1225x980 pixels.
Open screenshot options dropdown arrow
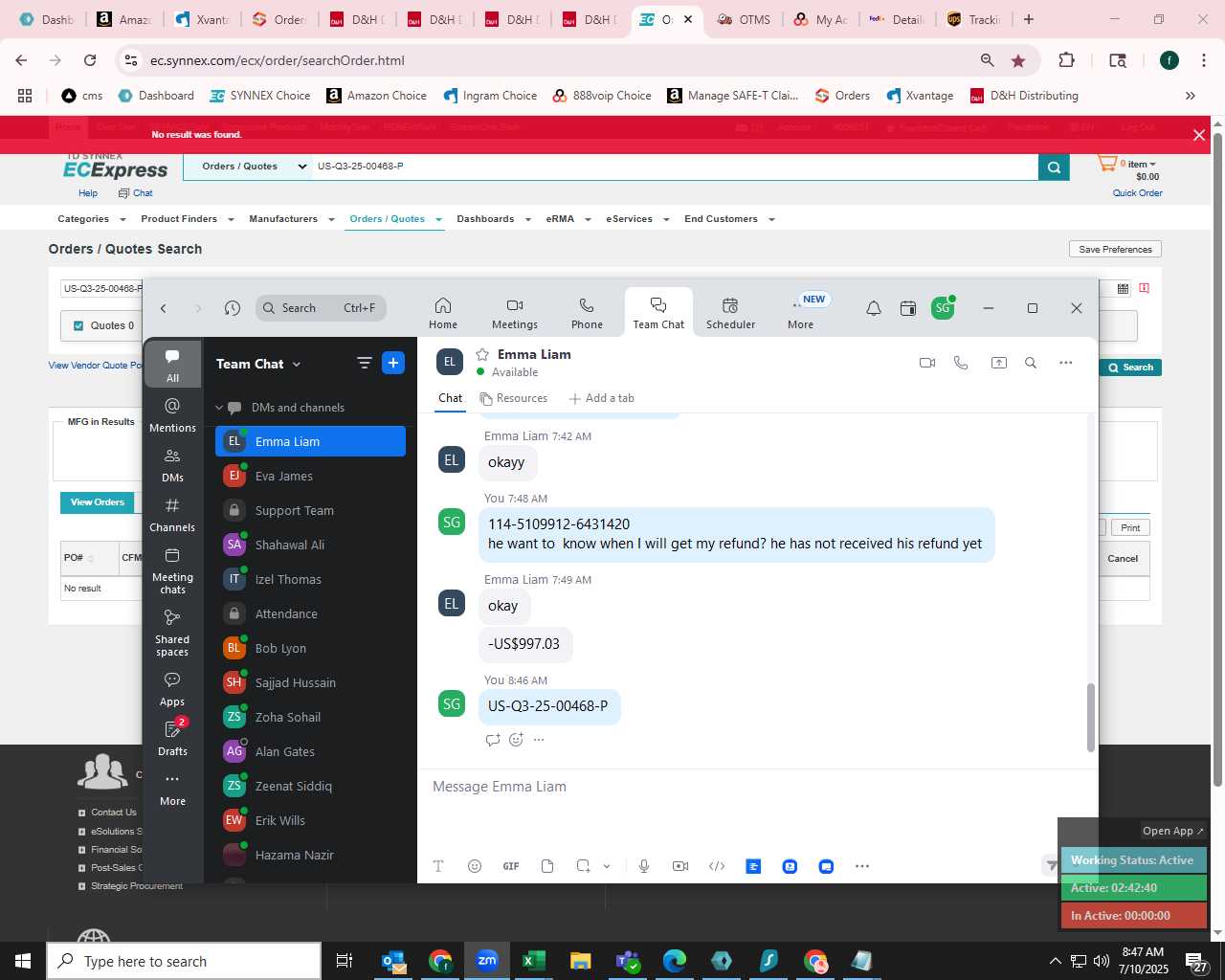[607, 866]
